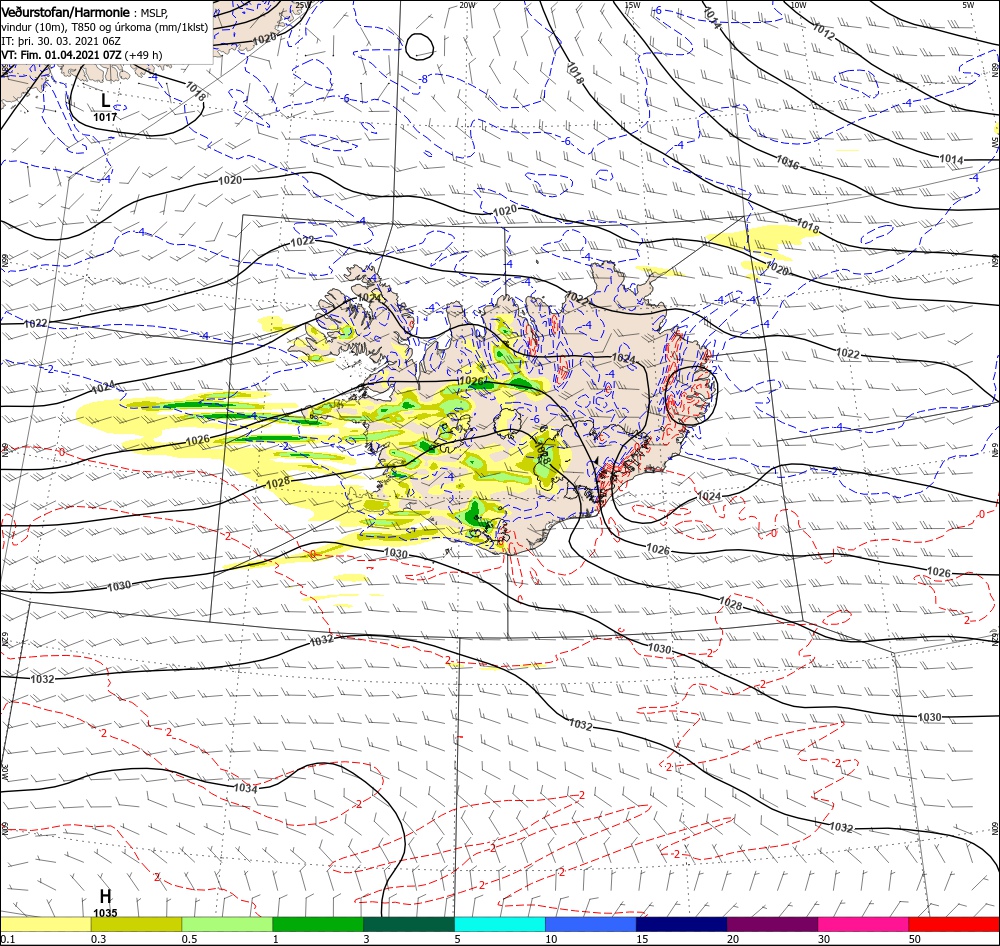Click the '10W' longitude label
The height and width of the screenshot is (946, 1000).
pyautogui.click(x=798, y=5)
